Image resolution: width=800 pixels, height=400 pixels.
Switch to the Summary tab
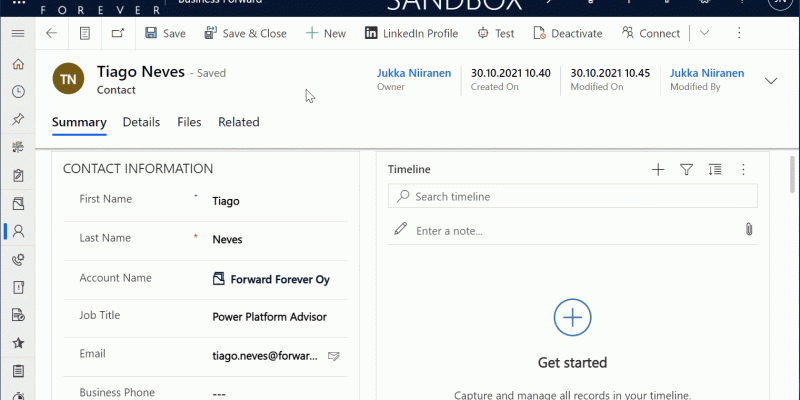point(79,122)
